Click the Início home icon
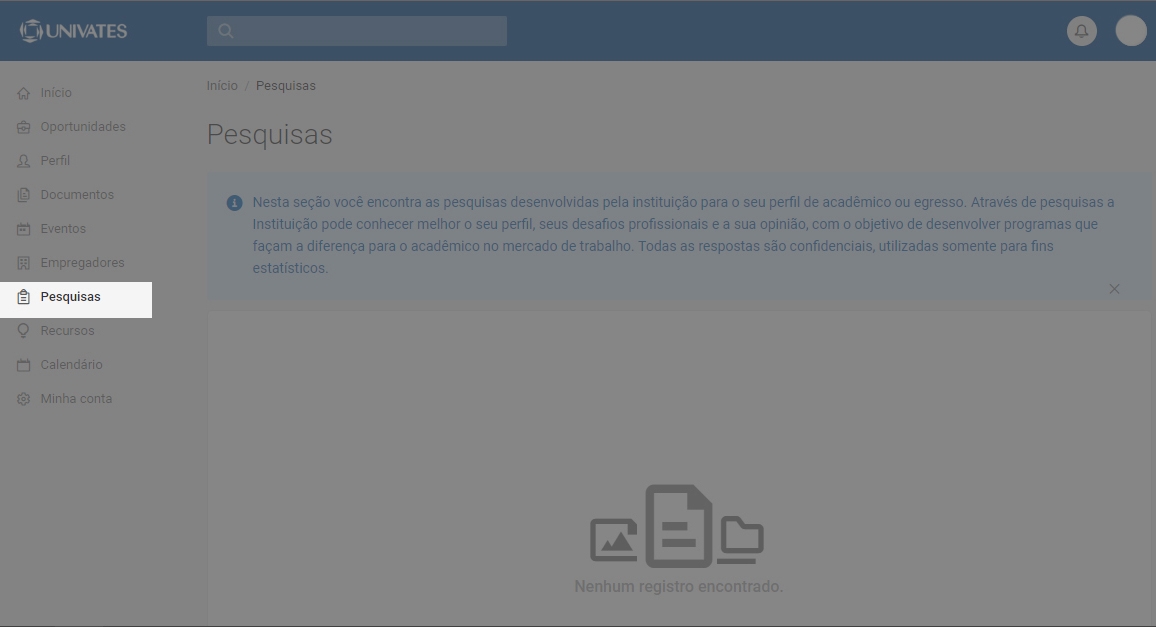 coord(24,93)
